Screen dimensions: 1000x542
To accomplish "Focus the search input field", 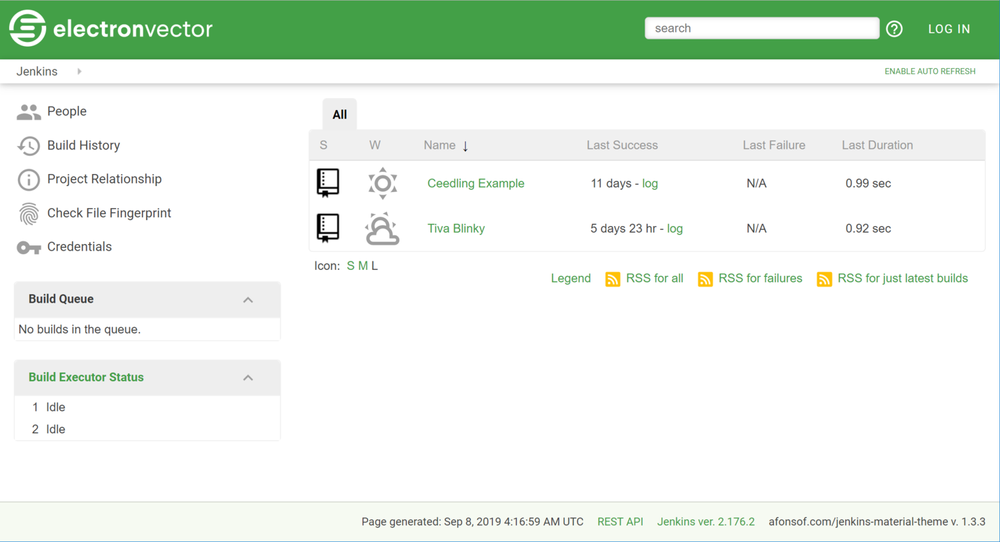I will (761, 28).
